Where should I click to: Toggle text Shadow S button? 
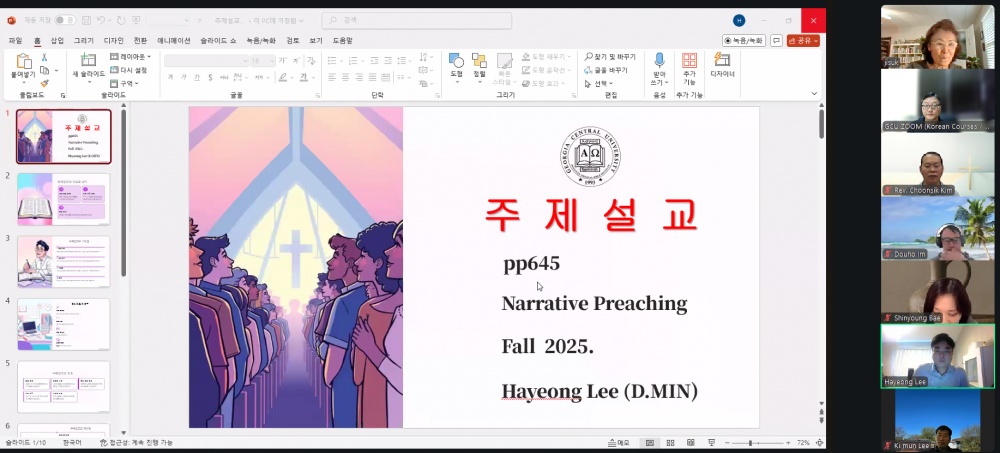coord(210,77)
